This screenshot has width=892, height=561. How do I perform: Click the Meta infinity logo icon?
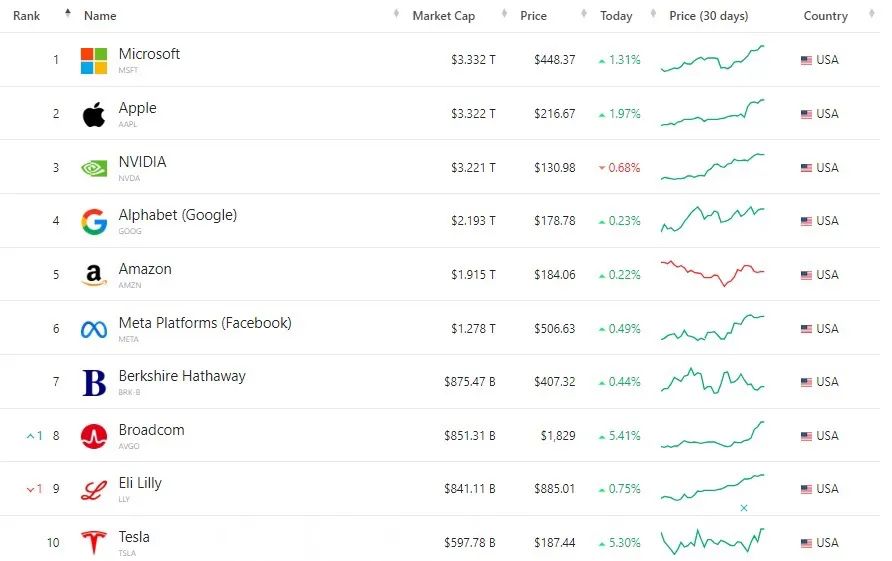[x=94, y=329]
